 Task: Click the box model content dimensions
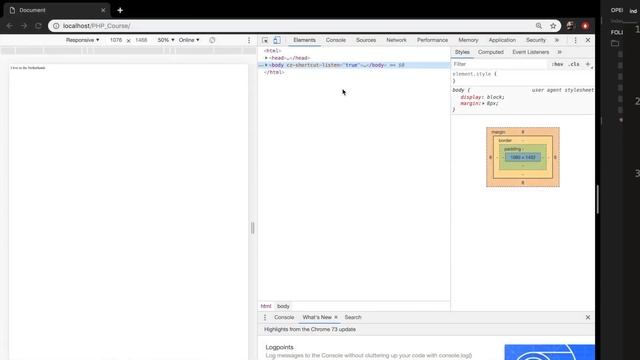tap(523, 157)
